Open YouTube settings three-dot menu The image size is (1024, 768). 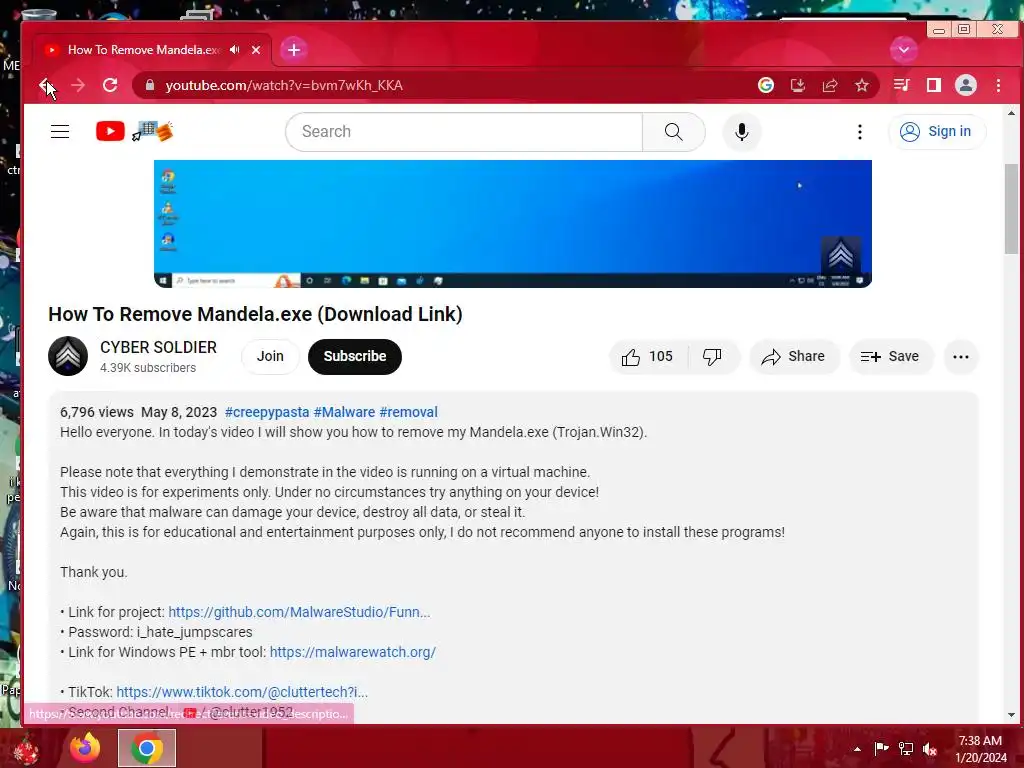tap(860, 132)
